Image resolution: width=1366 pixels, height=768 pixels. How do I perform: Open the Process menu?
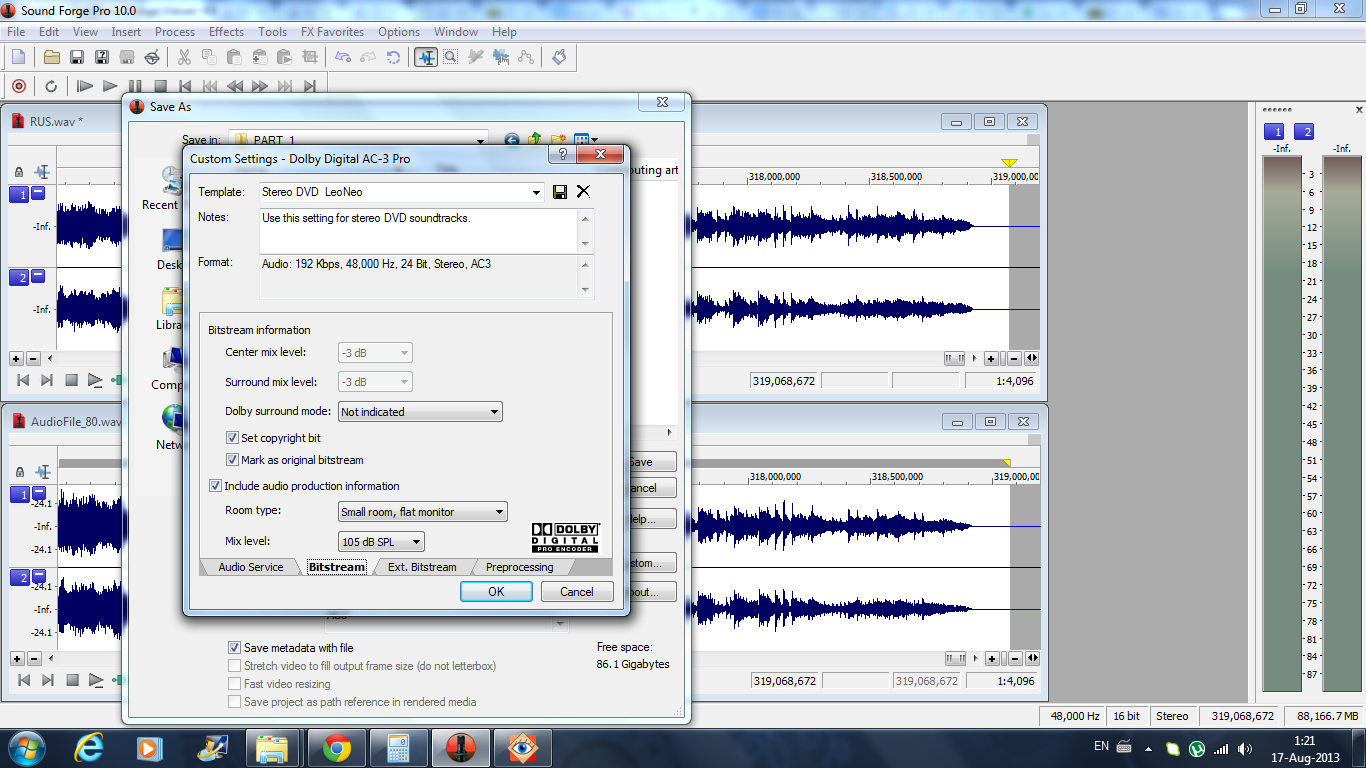point(175,32)
